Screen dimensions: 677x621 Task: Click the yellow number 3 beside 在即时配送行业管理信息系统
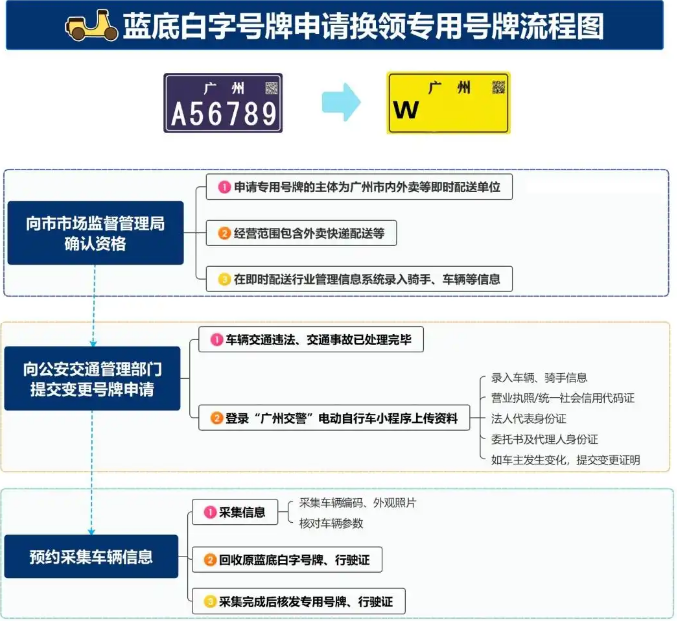225,279
